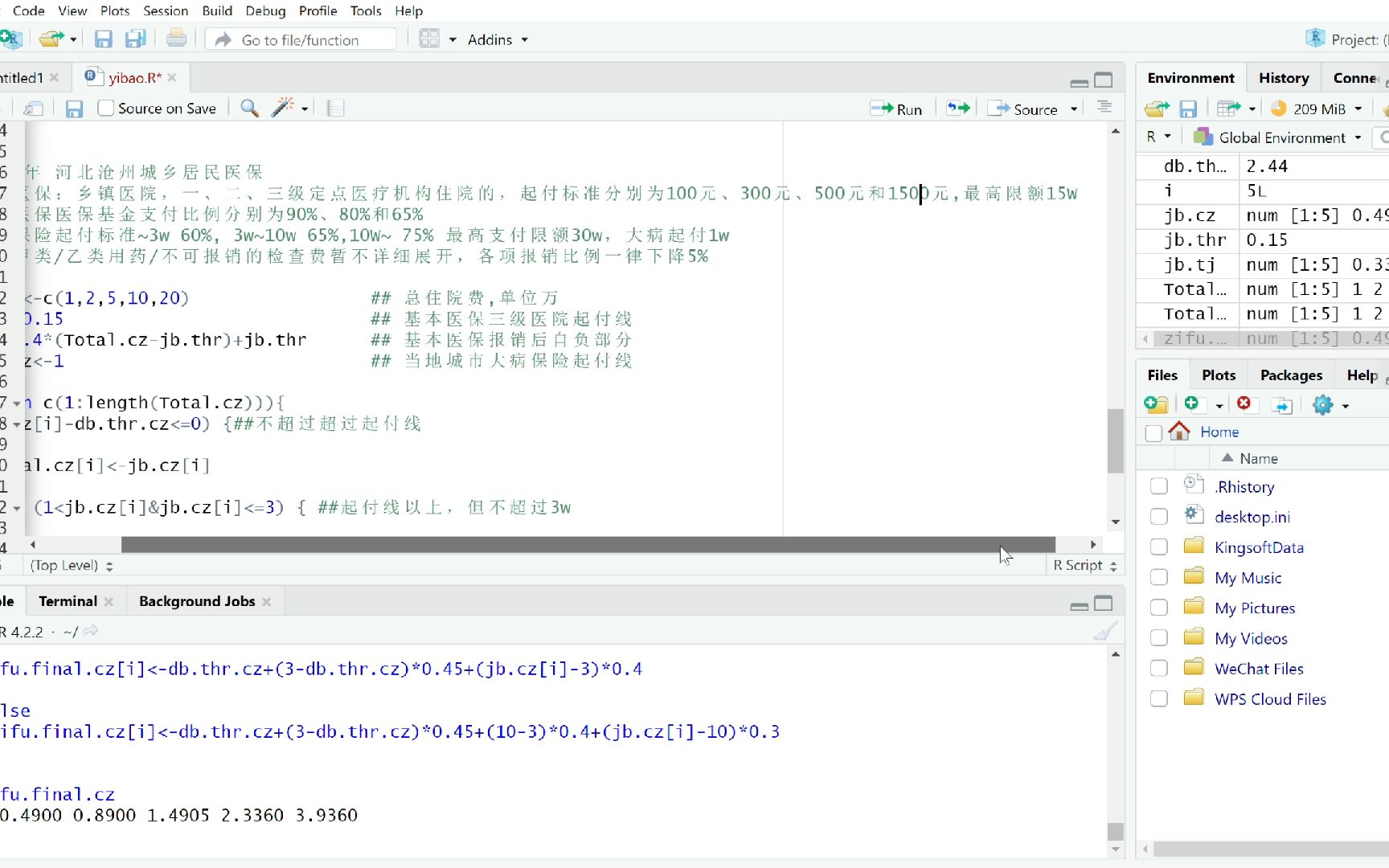
Task: Click the editor vertical scrollbar thumb
Action: click(1115, 441)
